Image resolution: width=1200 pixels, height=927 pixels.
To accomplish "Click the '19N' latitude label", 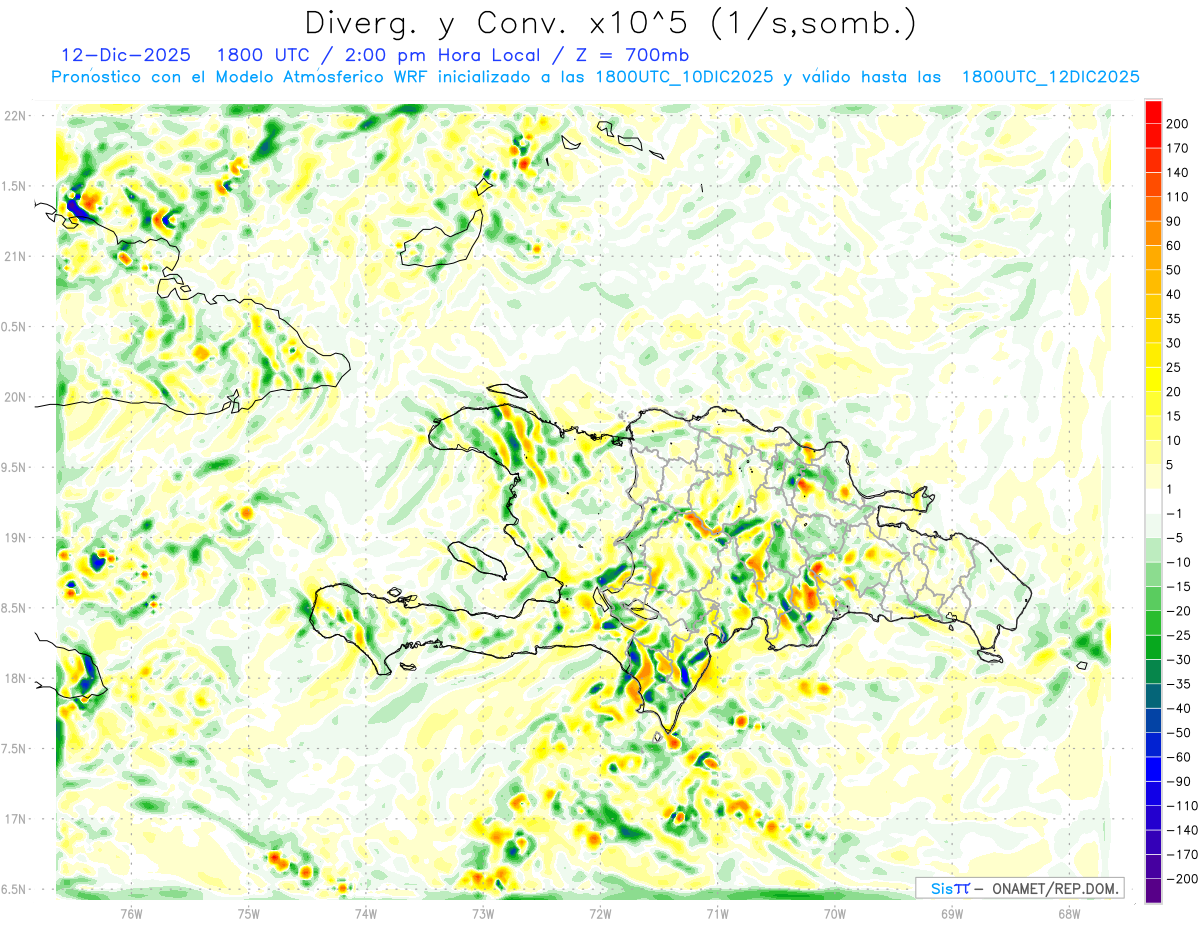I will click(x=15, y=538).
